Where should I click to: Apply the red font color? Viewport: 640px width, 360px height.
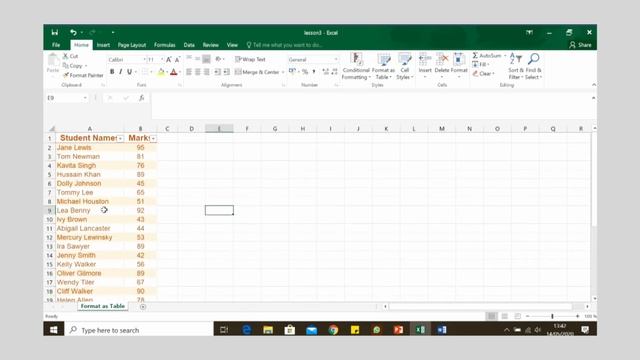[x=173, y=72]
